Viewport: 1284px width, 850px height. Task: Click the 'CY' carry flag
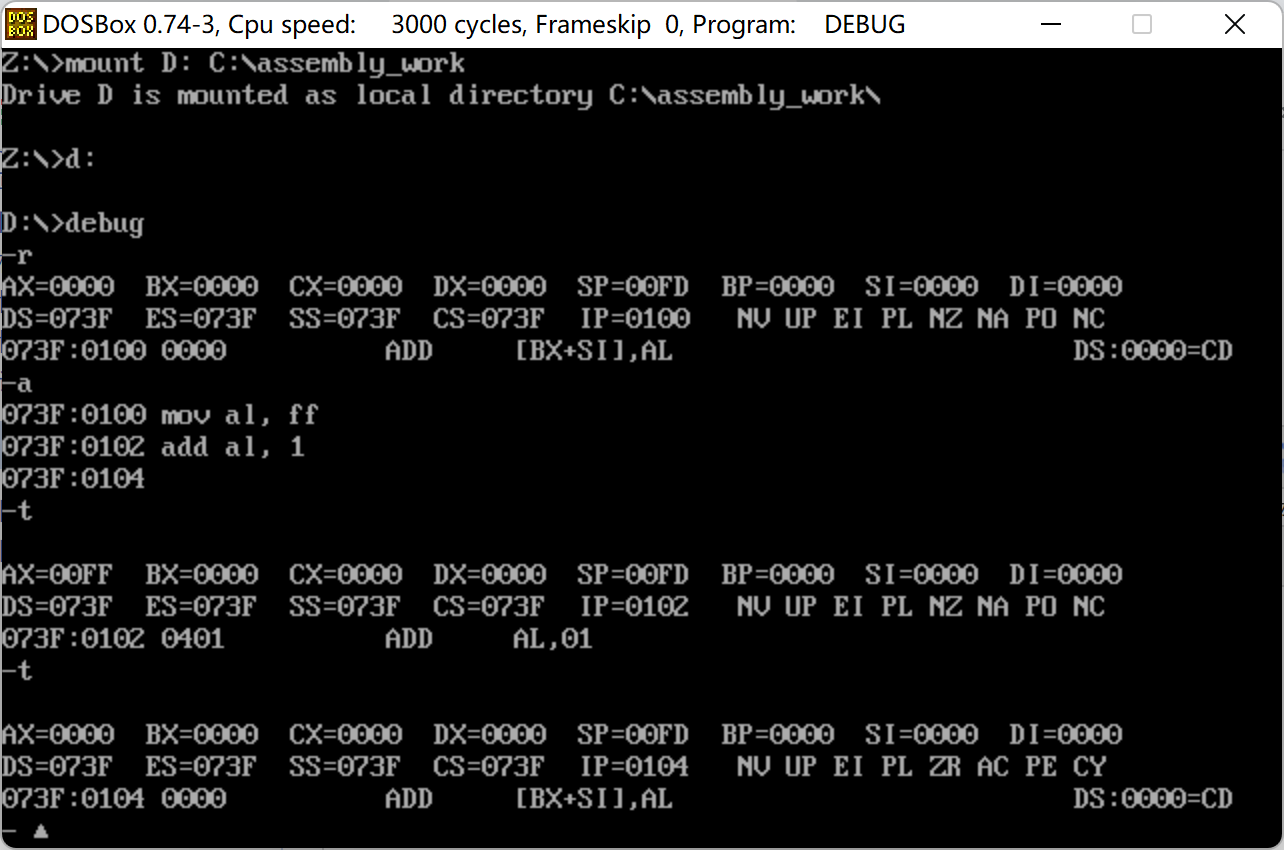tap(1089, 768)
